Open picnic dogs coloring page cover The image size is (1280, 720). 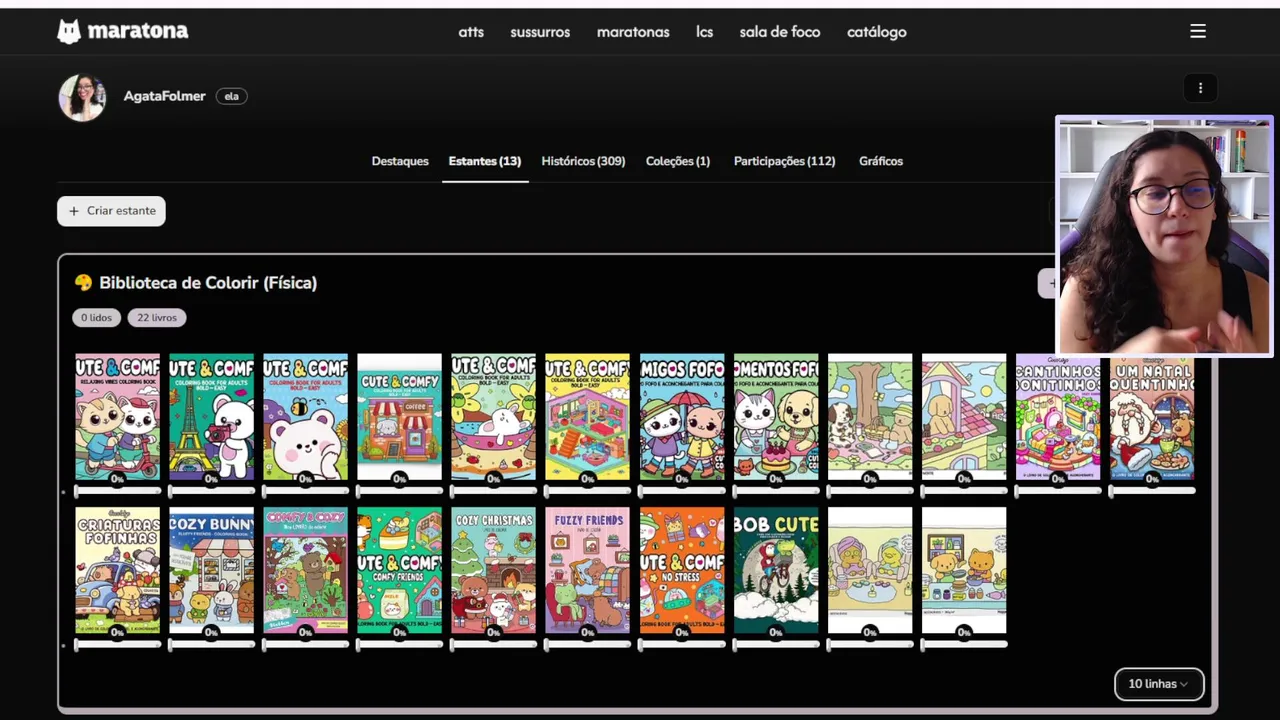(870, 417)
